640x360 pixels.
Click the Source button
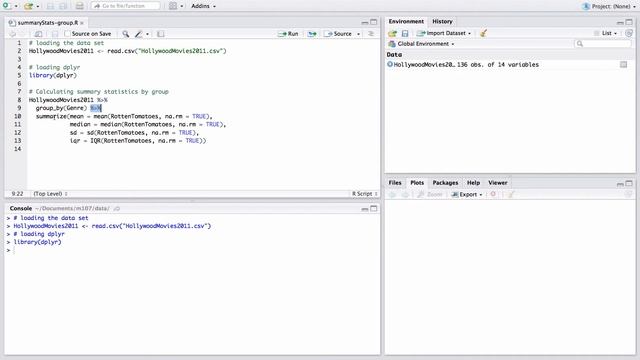[x=338, y=34]
